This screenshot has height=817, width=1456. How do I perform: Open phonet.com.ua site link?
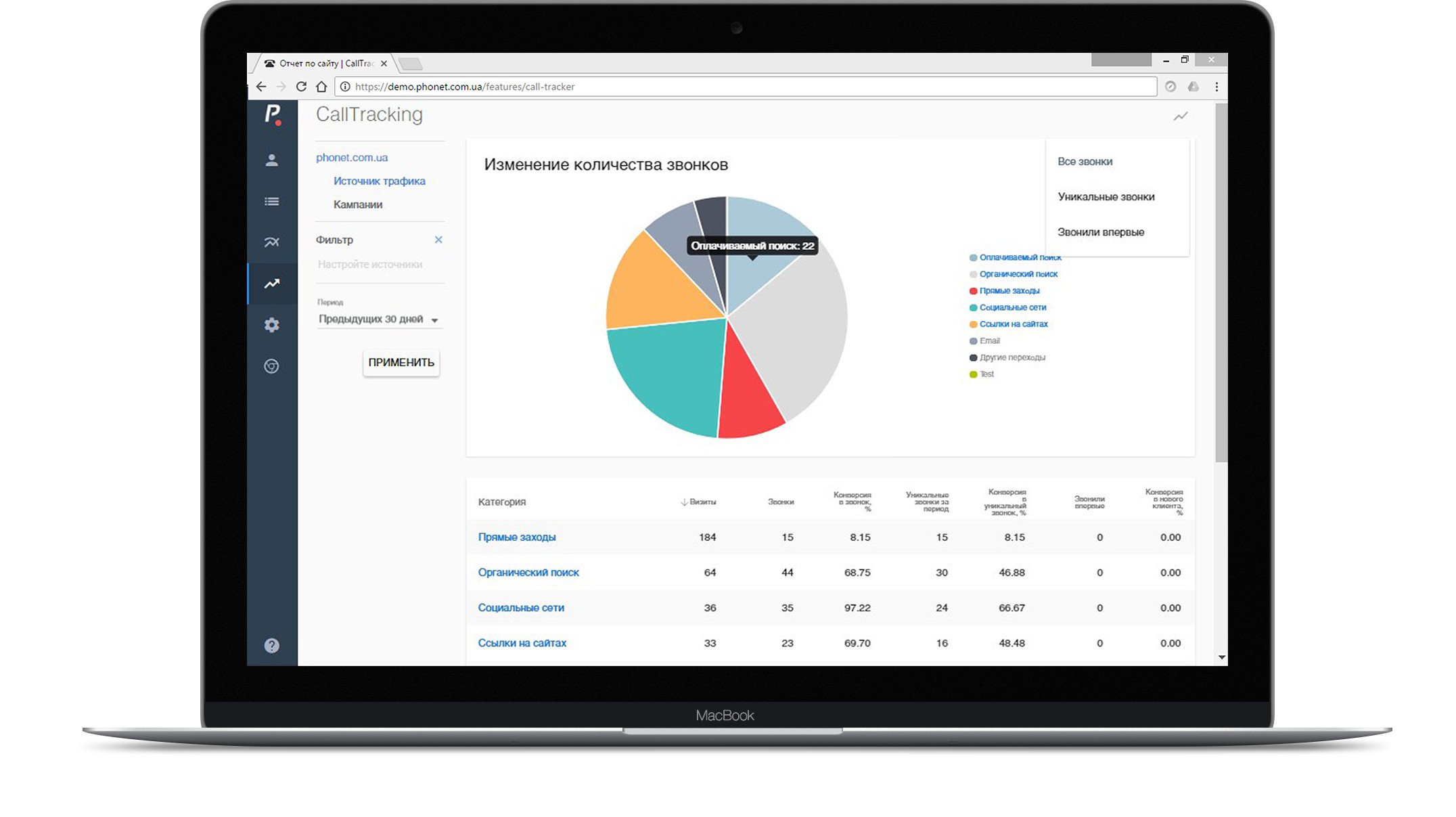[x=352, y=158]
